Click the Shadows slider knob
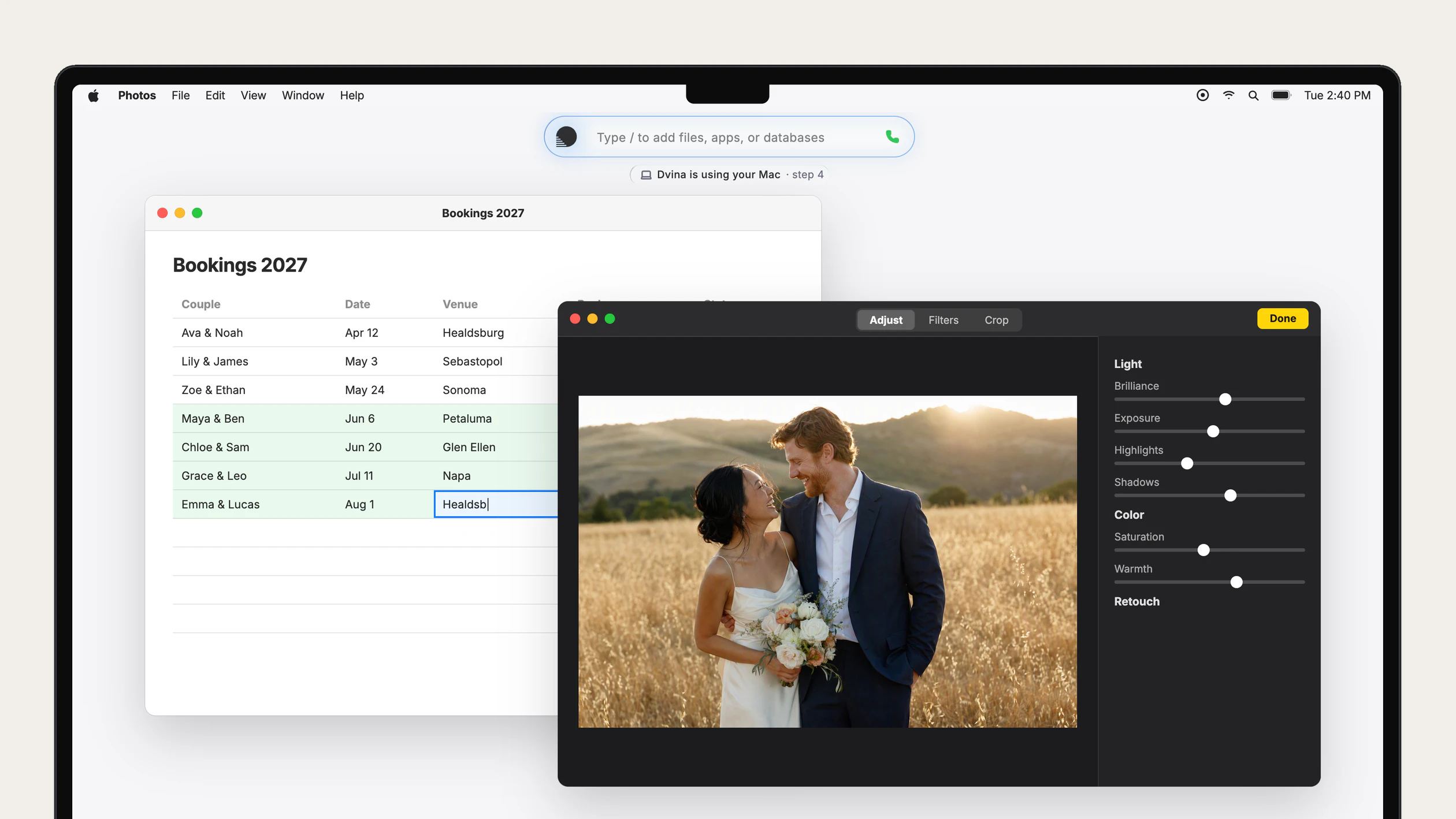 1230,496
